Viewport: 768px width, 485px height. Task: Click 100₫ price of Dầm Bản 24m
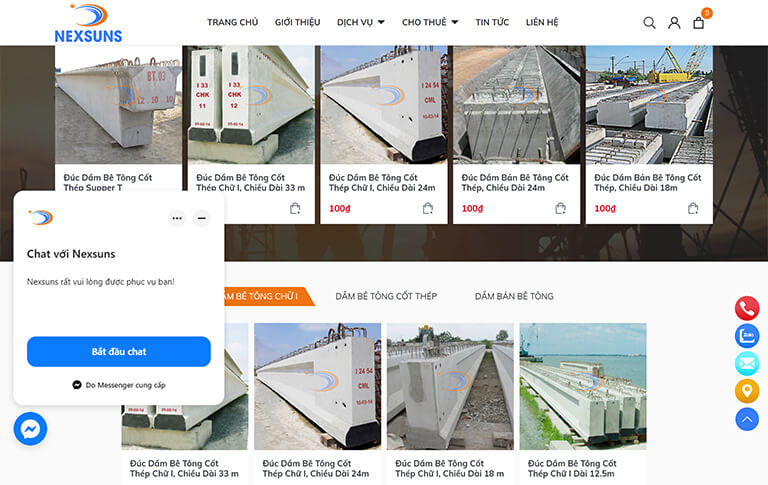[472, 209]
